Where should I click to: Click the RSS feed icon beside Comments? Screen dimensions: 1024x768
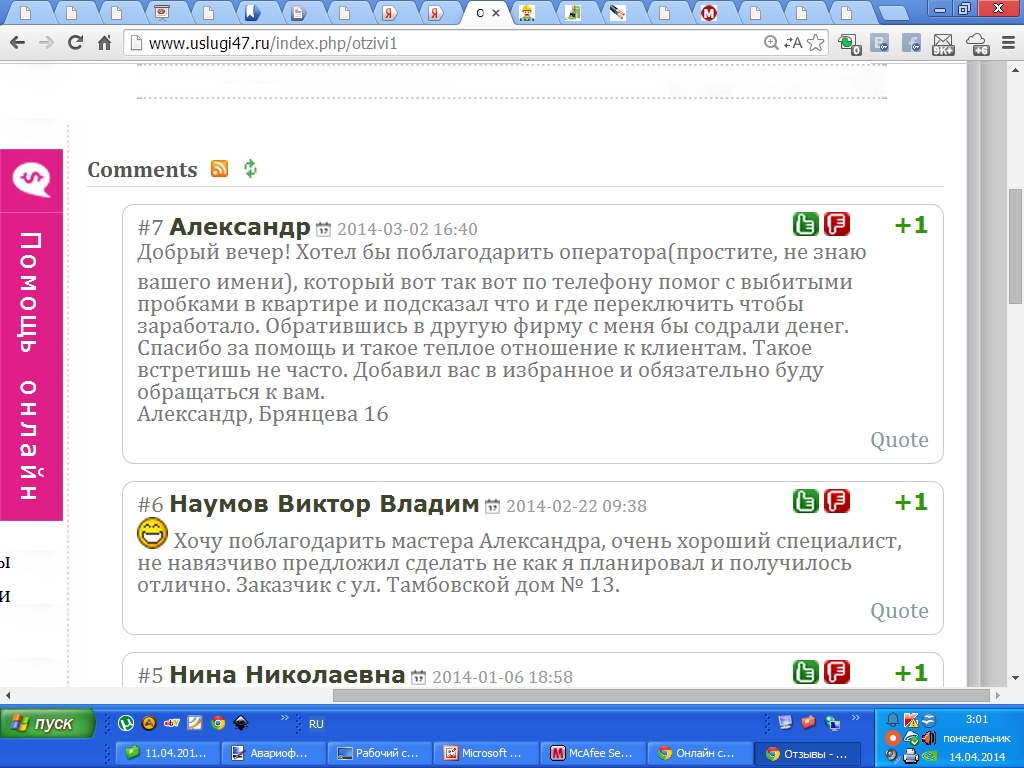(x=219, y=168)
